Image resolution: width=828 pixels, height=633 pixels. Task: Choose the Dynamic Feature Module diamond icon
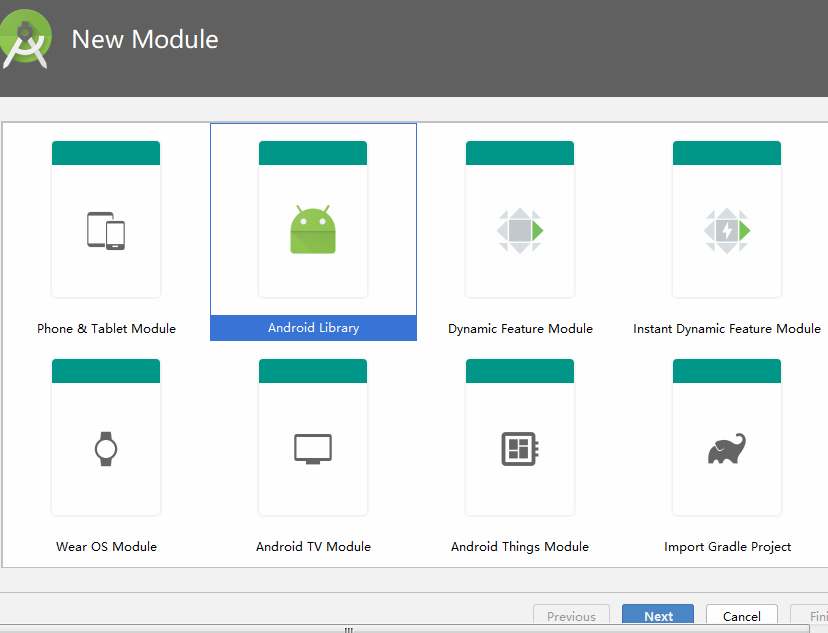click(520, 231)
